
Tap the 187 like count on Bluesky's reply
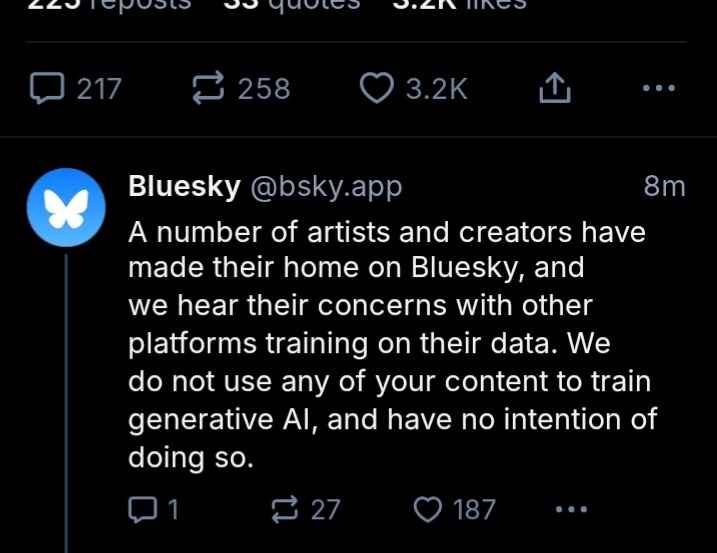coord(474,509)
